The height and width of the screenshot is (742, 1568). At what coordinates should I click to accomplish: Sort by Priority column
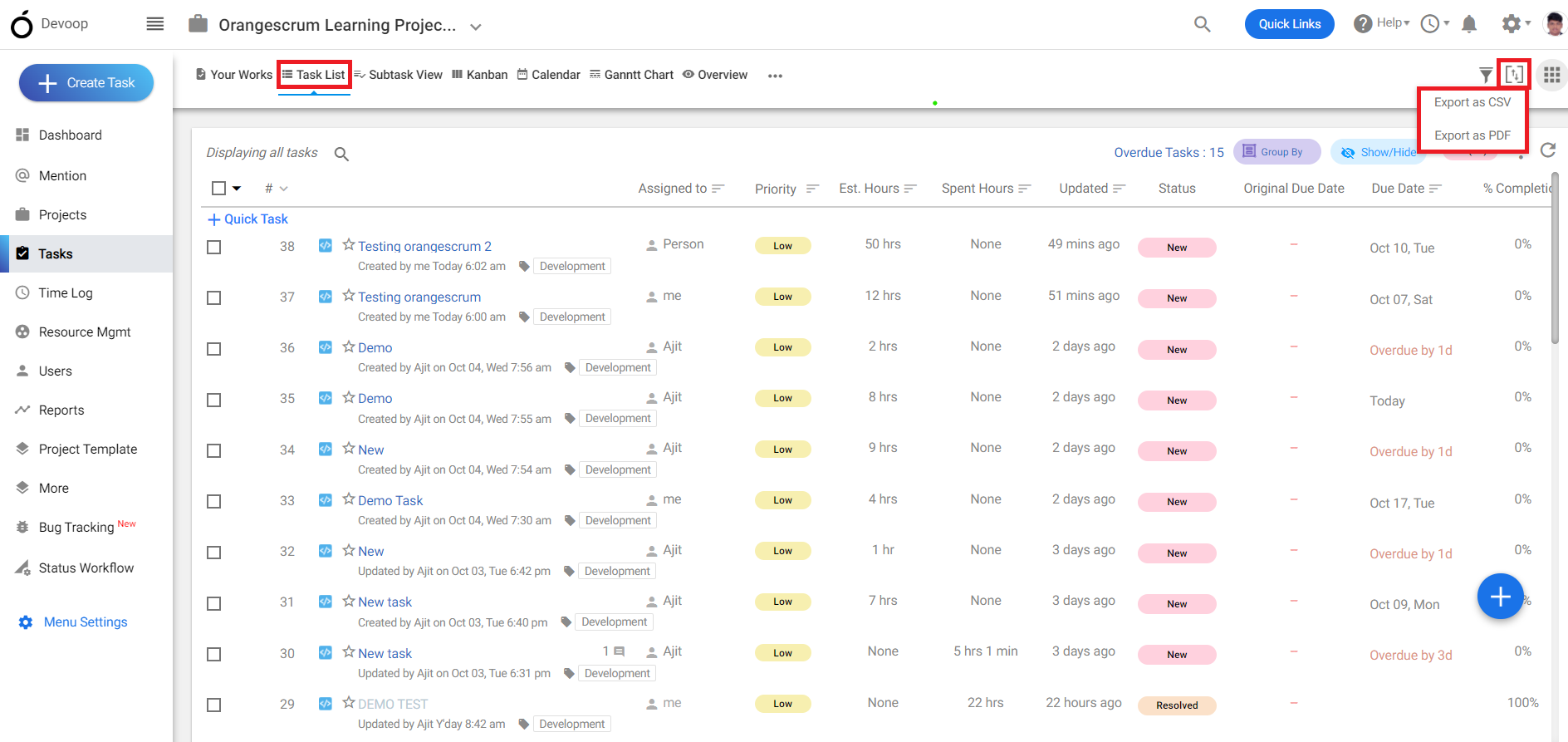click(x=786, y=189)
